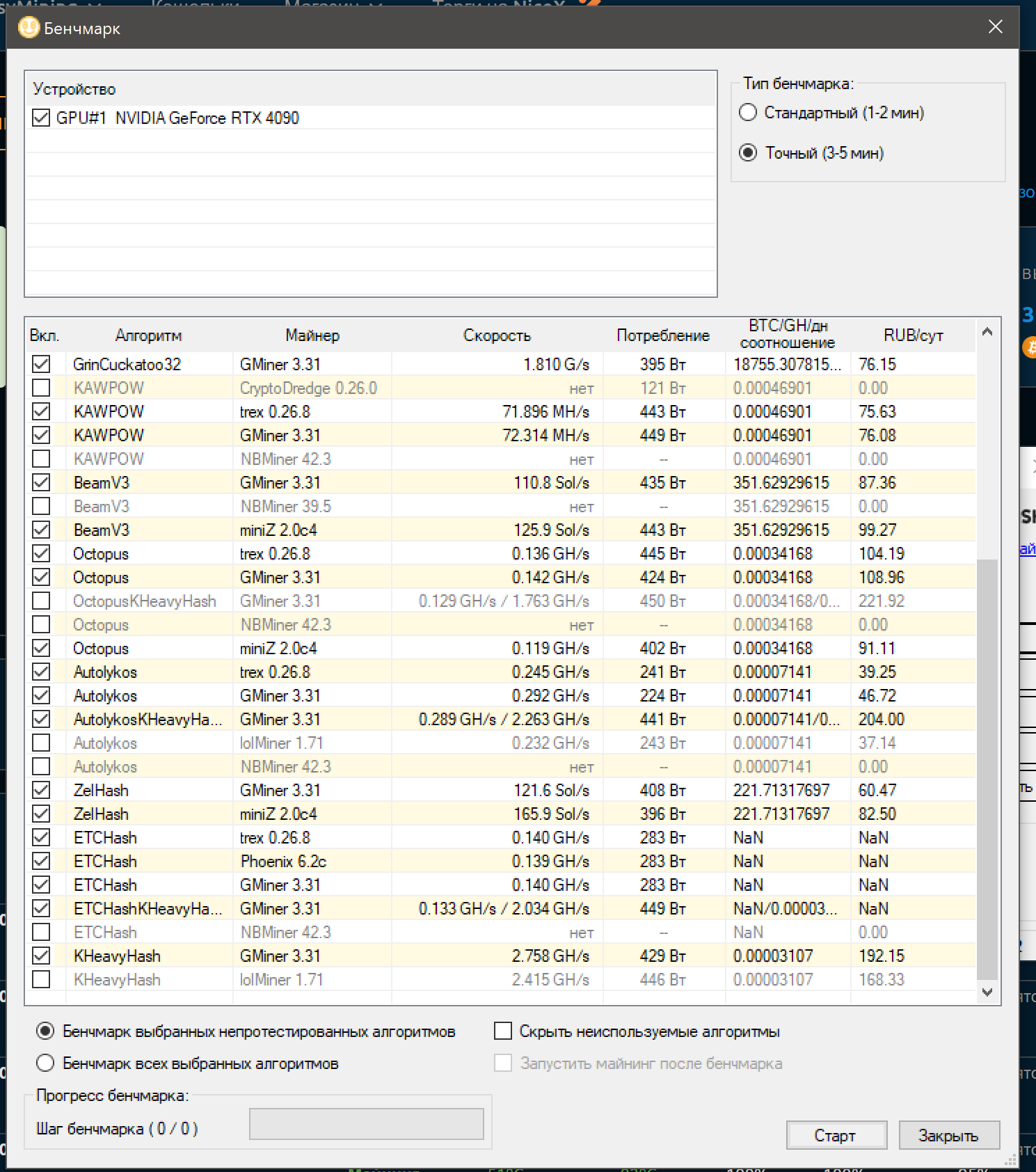Toggle BeamV3 miniZ 2.0c4 checkbox
The image size is (1036, 1172).
[x=41, y=530]
